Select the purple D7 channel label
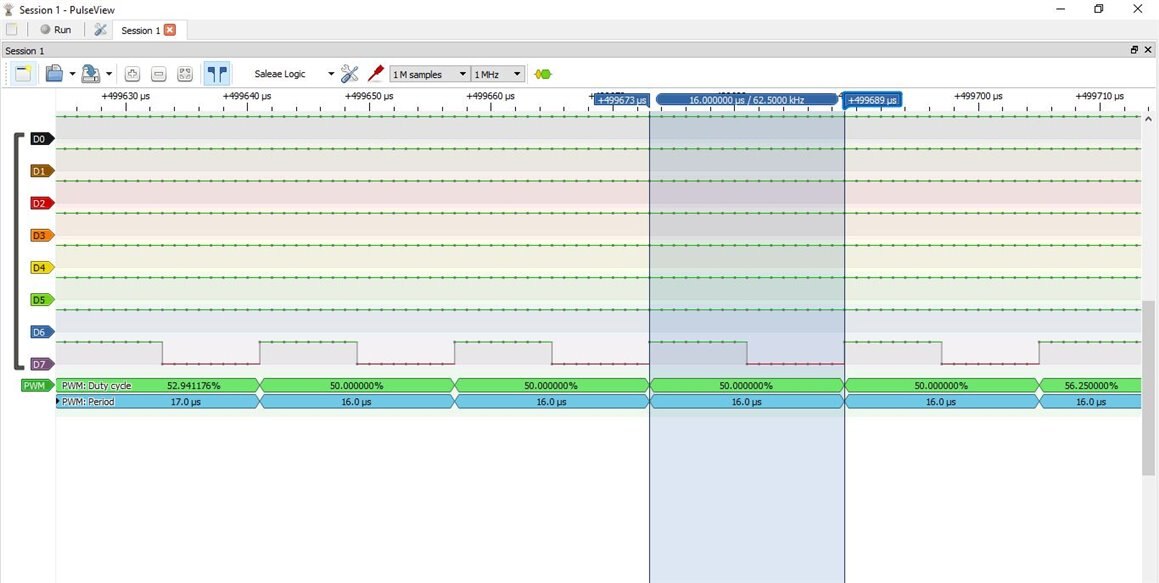 click(40, 364)
